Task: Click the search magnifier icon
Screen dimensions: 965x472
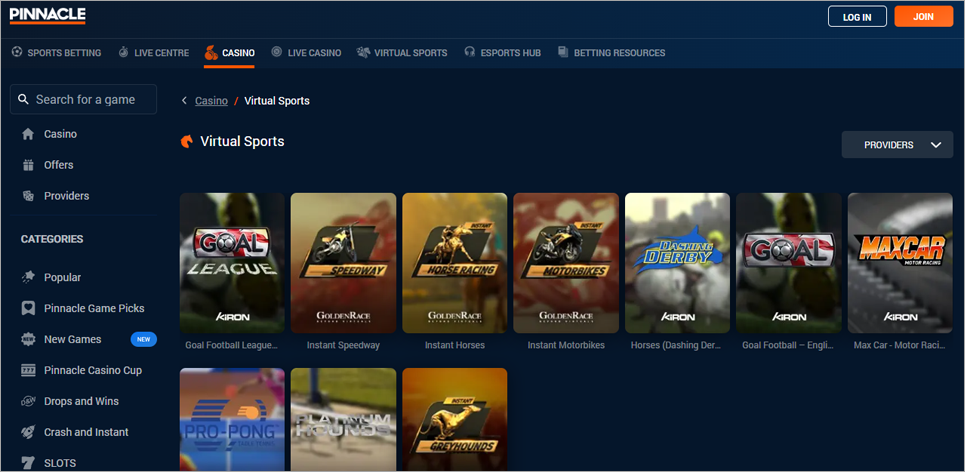Action: coord(24,100)
